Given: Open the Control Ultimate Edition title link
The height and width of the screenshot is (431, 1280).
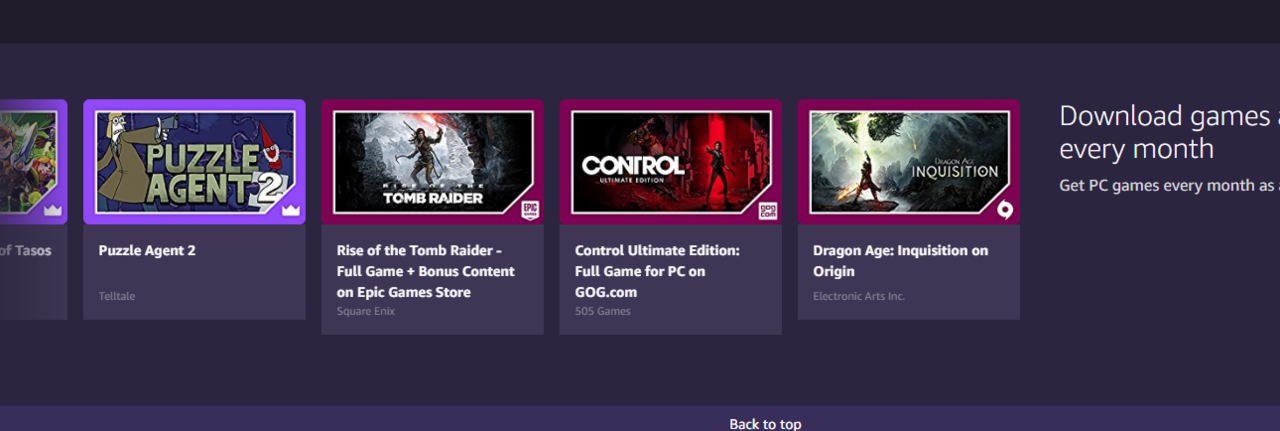Looking at the screenshot, I should [657, 271].
